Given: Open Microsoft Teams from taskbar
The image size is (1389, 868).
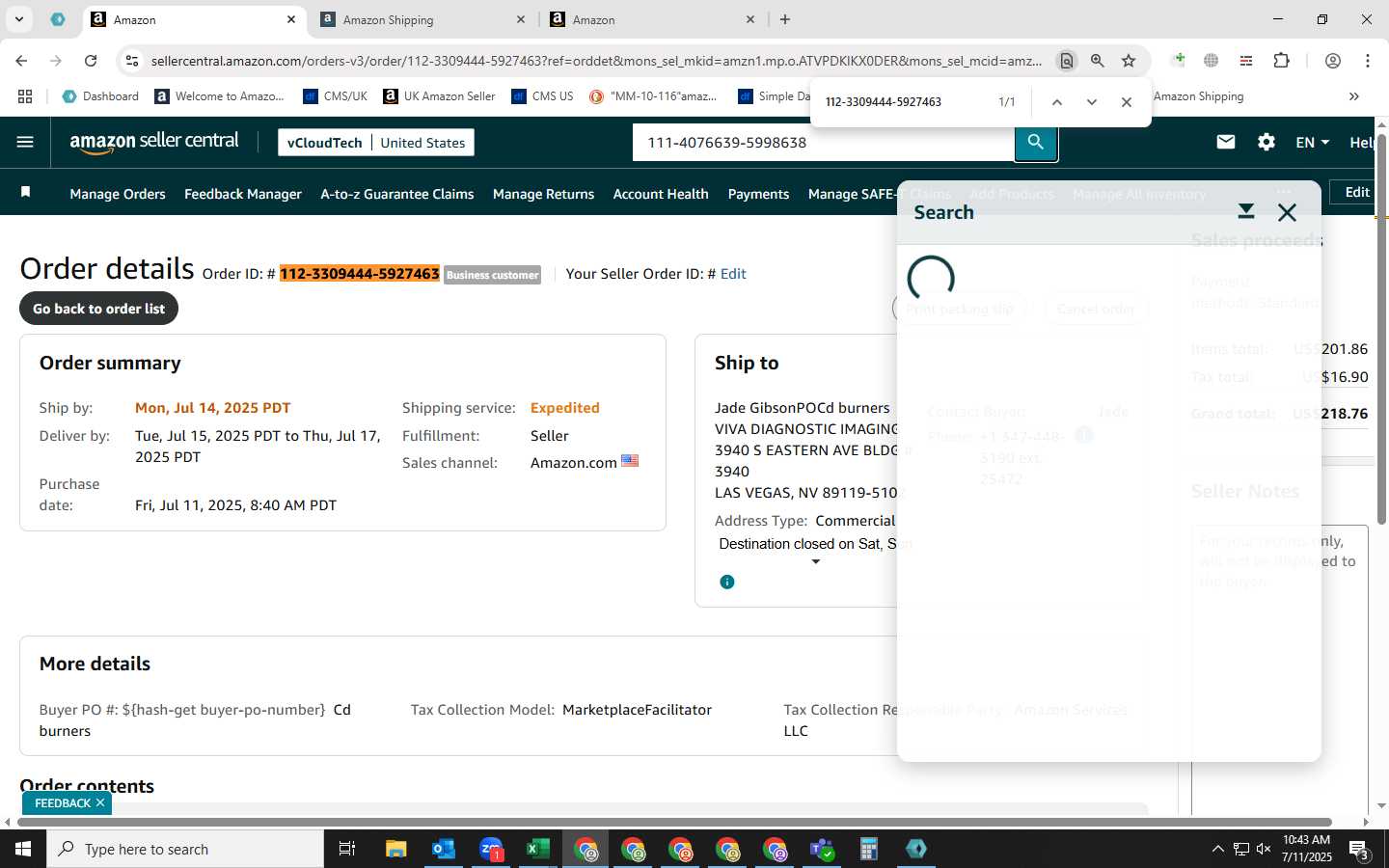Looking at the screenshot, I should coord(822,849).
